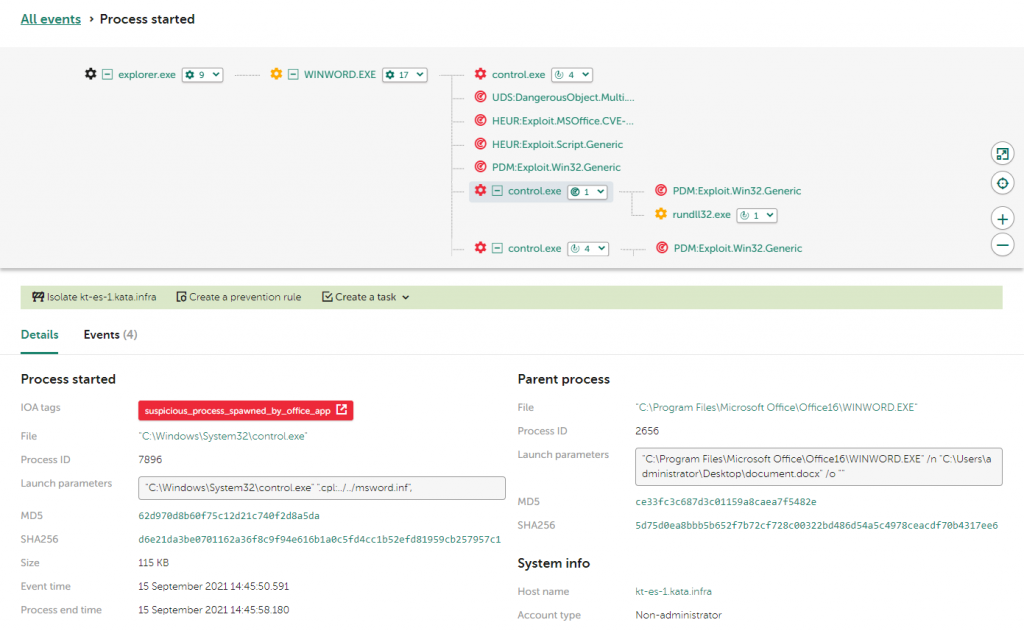Select the rundll32.exe node label
The image size is (1024, 631).
tap(701, 214)
